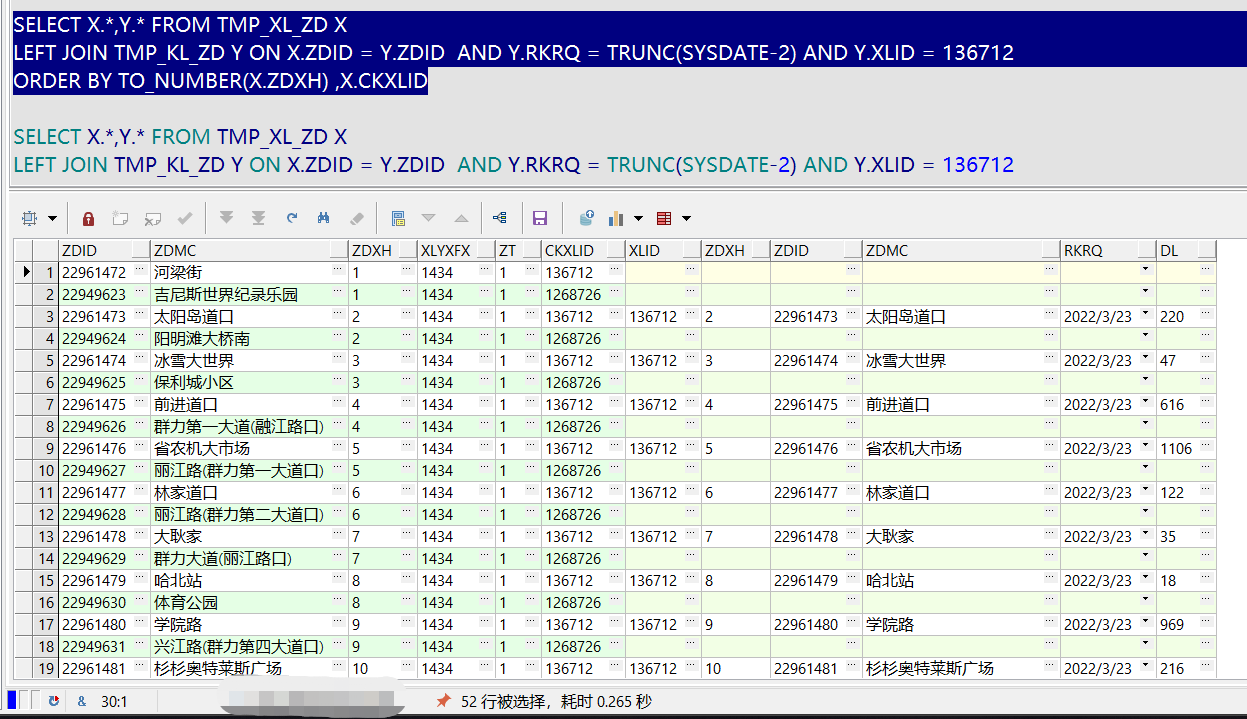The image size is (1247, 719).
Task: Click the linked query tree icon
Action: (x=500, y=218)
